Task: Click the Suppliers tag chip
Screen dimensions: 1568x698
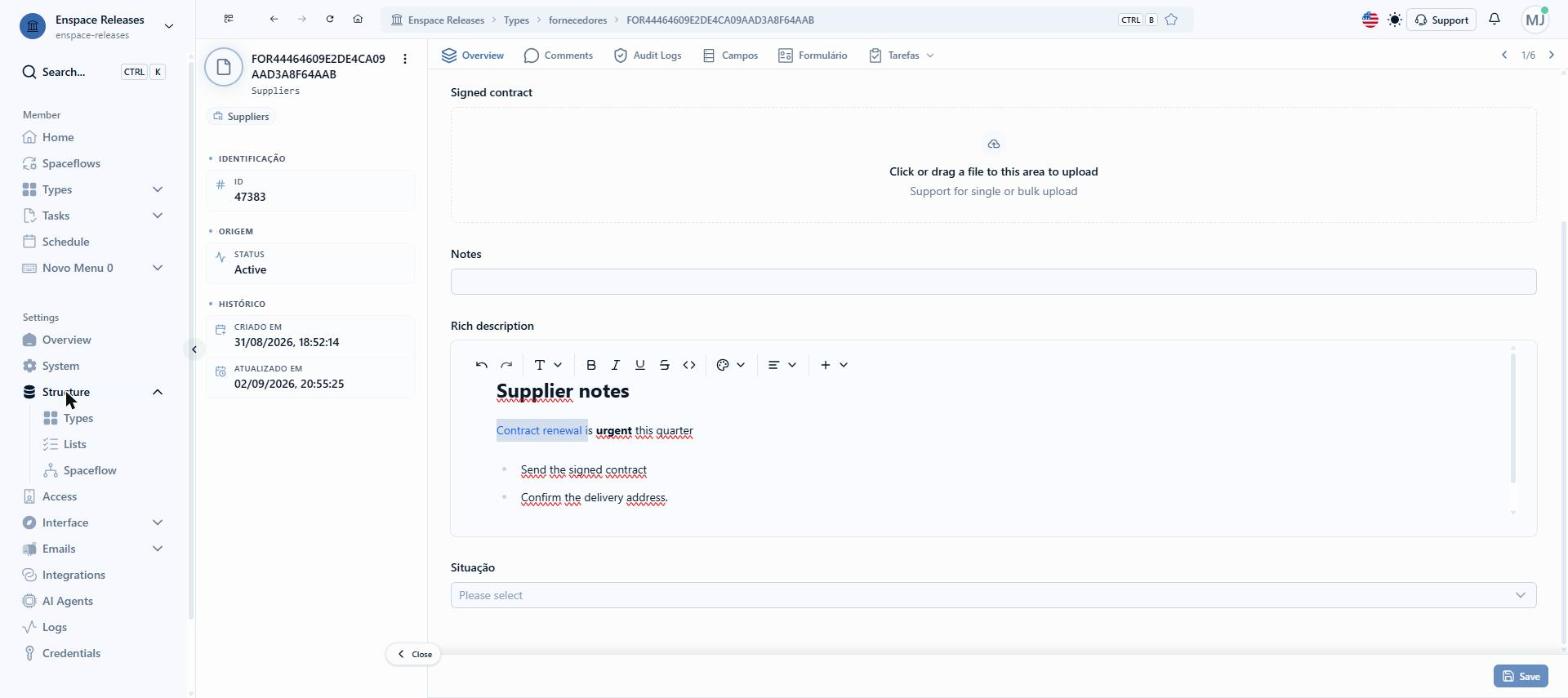Action: pos(241,116)
